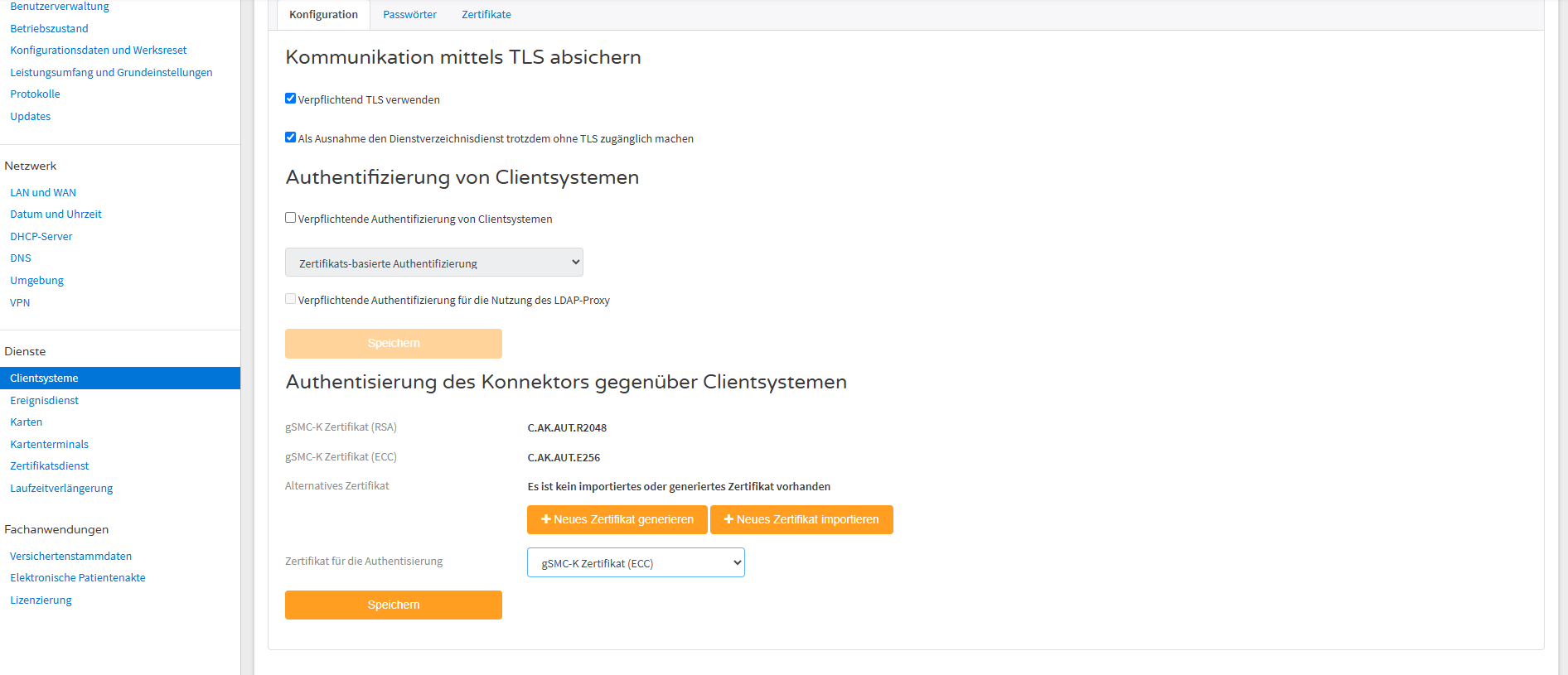Click Neues Zertifikat importieren button

point(801,519)
